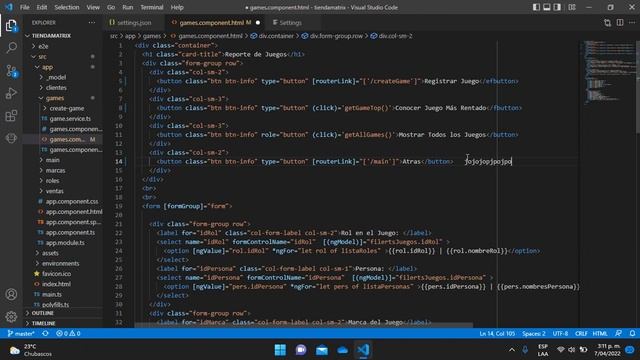Click the master branch status item
This screenshot has width=640, height=360.
pyautogui.click(x=21, y=333)
